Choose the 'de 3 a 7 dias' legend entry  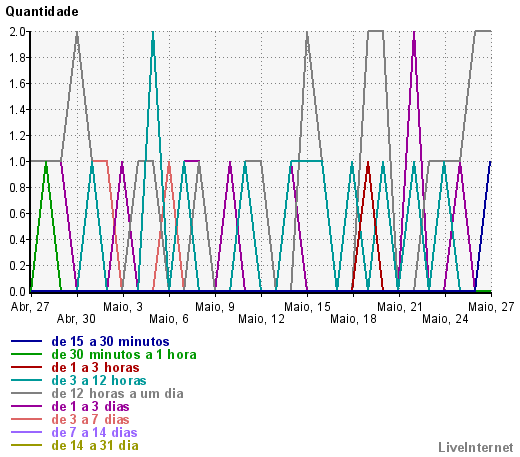tap(90, 420)
